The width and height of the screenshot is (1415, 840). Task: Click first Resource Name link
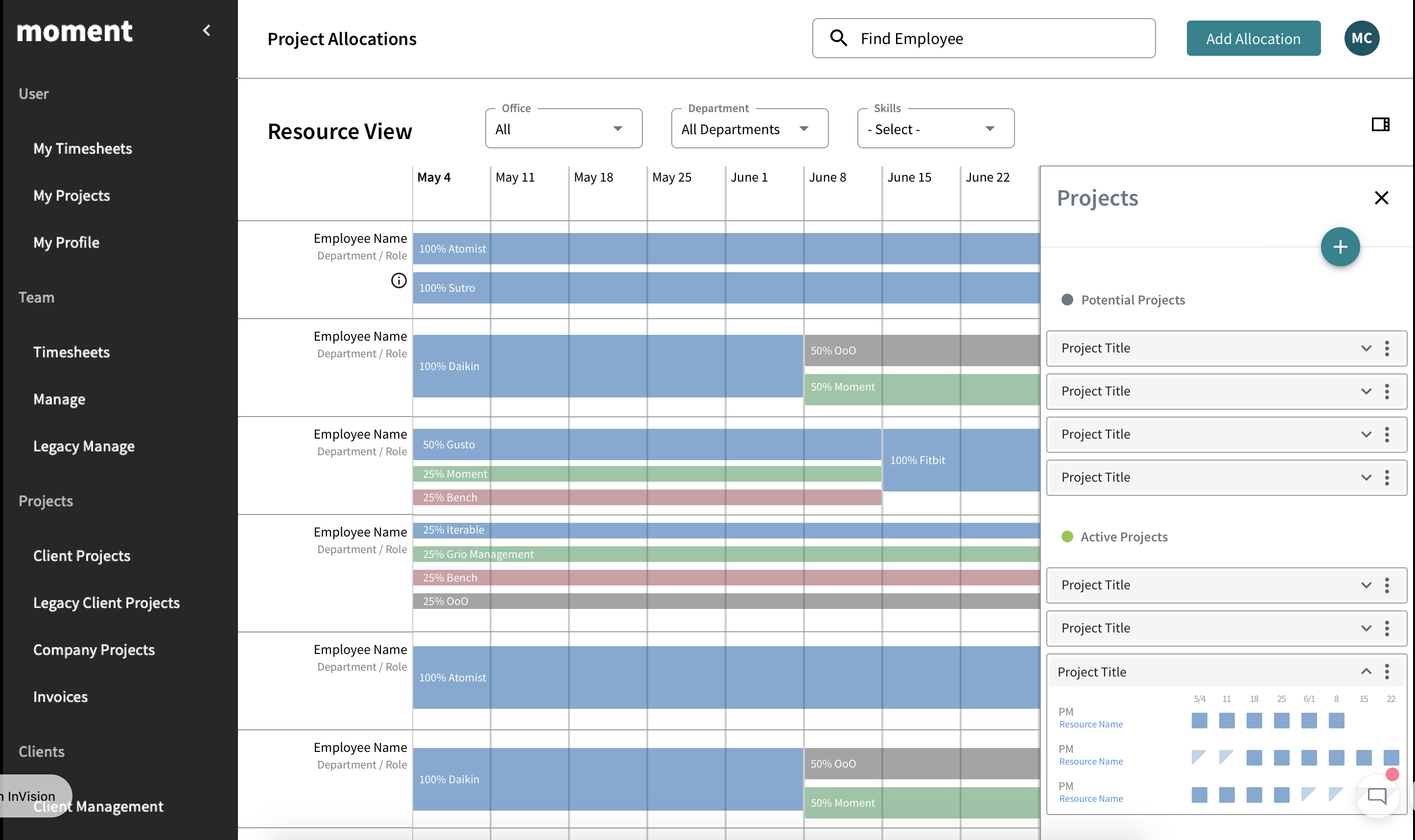[x=1091, y=724]
